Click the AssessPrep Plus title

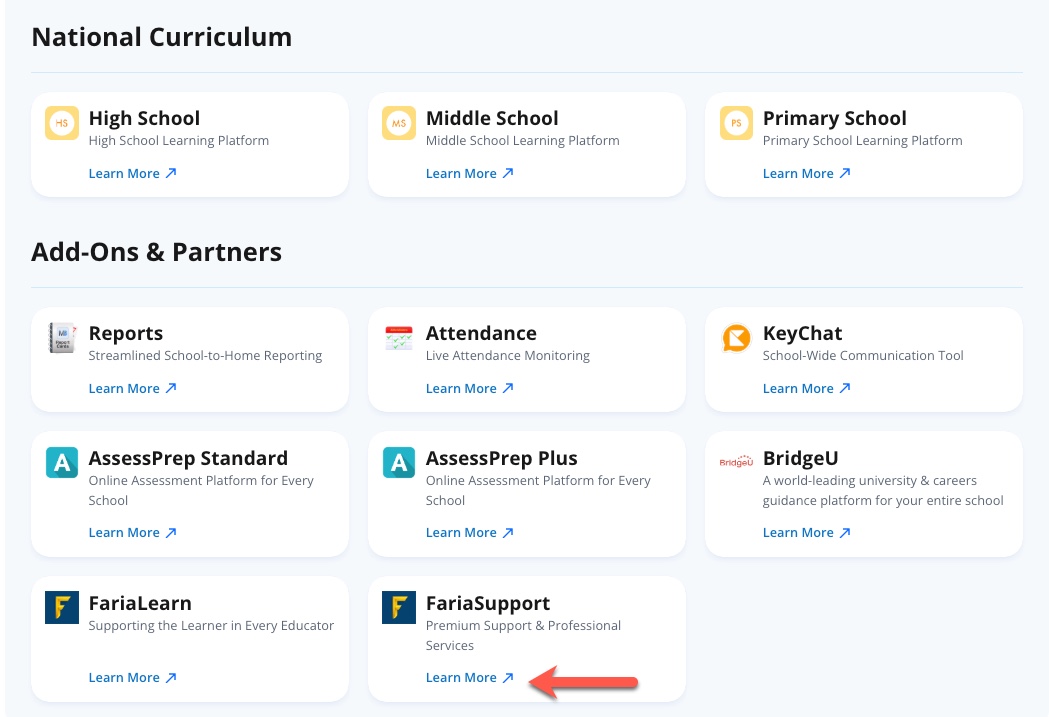(501, 458)
